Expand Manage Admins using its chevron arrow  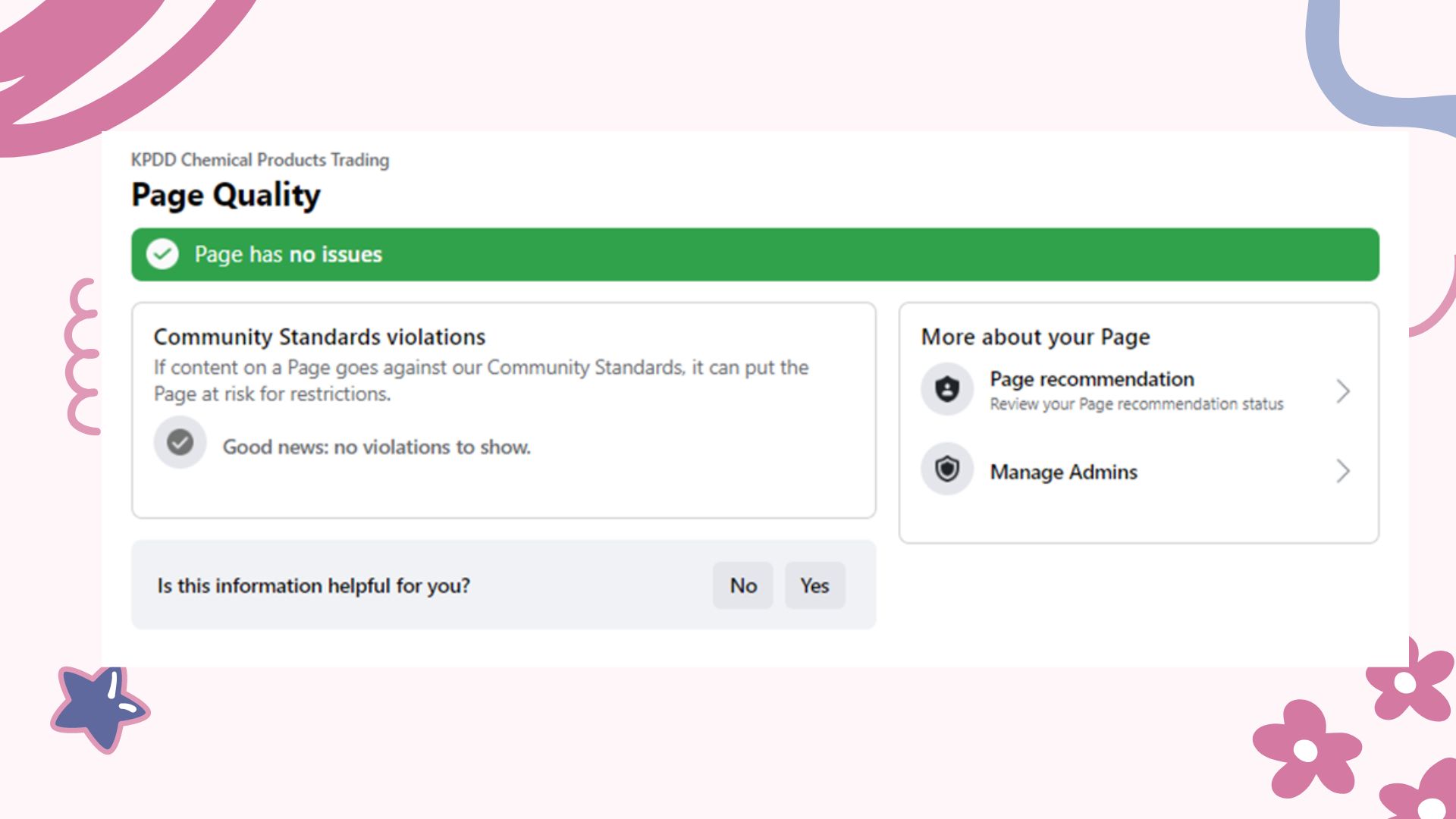tap(1343, 471)
